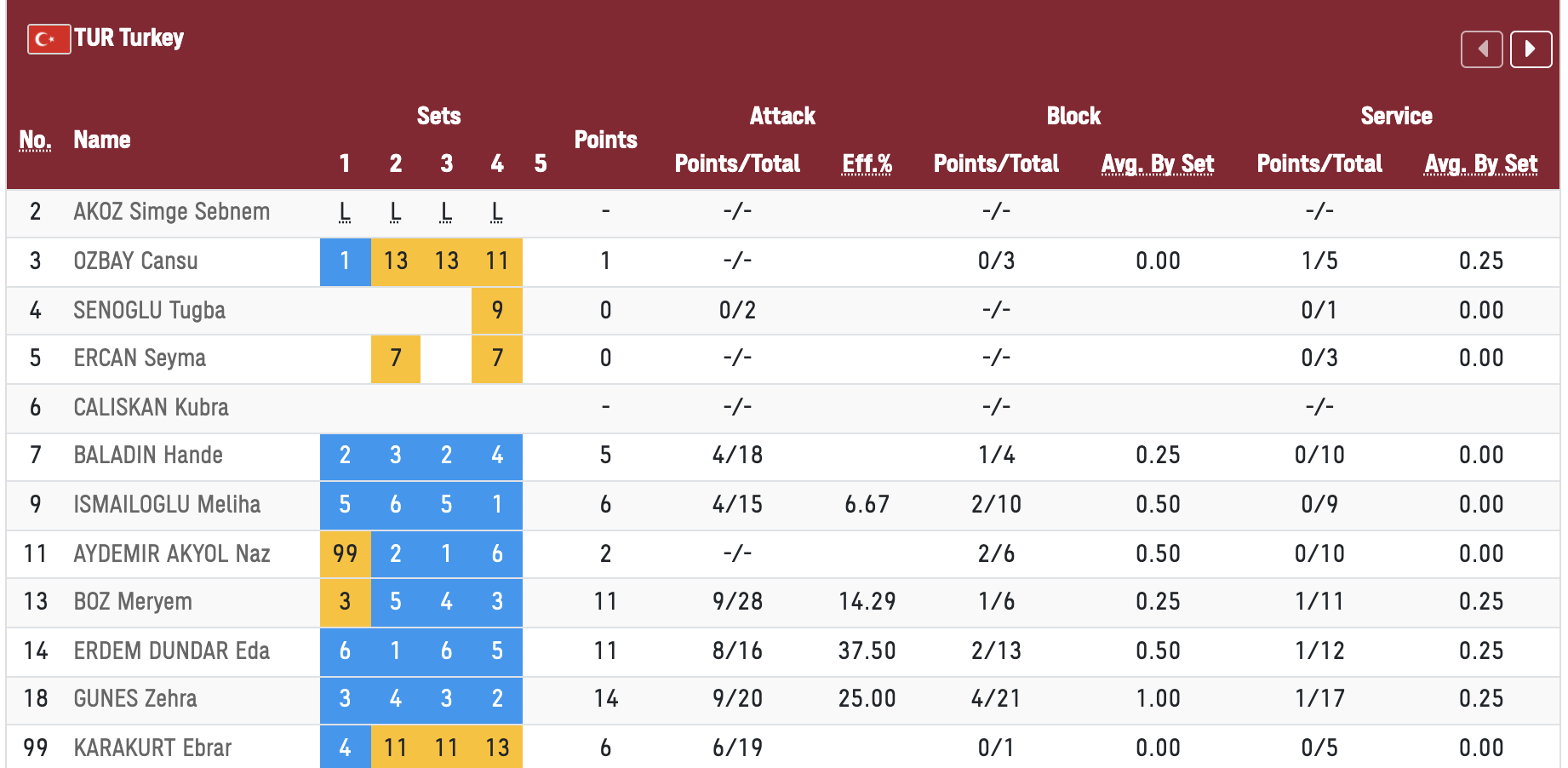Click ERDEM DUNDAR Eda's attack efficiency 37.50

click(867, 651)
